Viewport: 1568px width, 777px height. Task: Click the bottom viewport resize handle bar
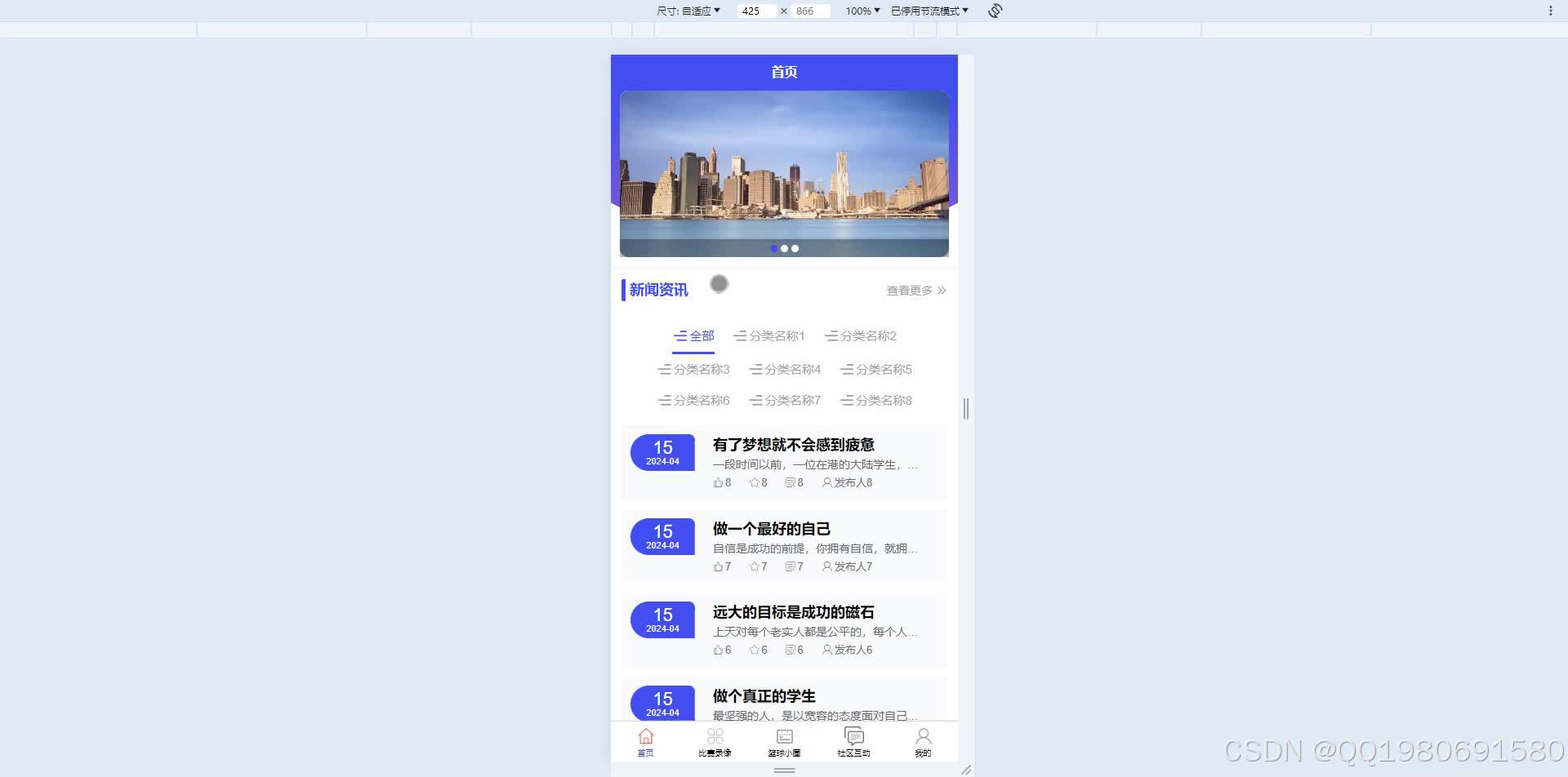tap(784, 770)
